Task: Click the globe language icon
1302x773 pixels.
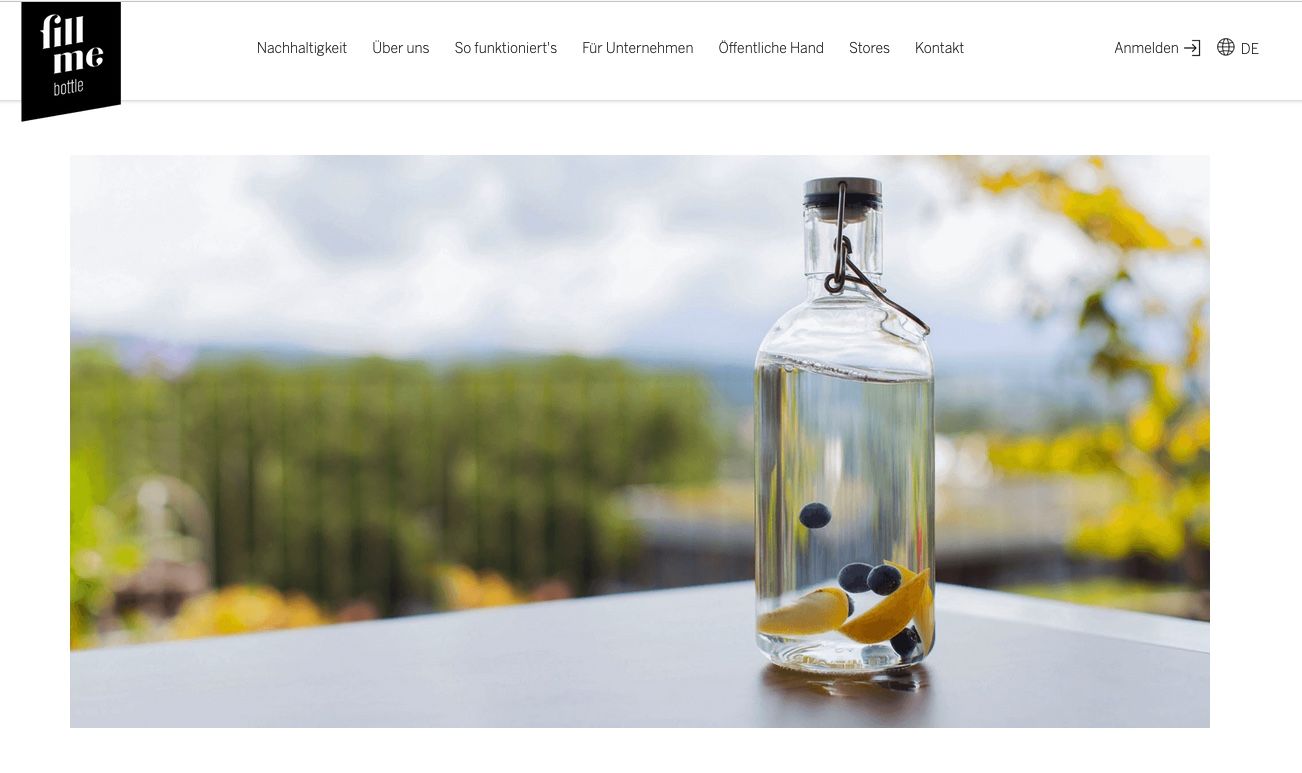Action: 1226,47
